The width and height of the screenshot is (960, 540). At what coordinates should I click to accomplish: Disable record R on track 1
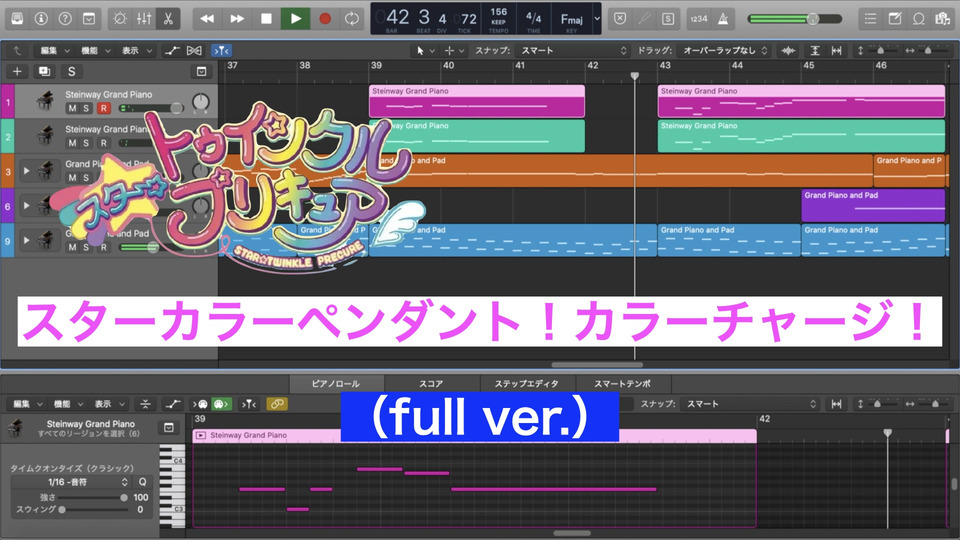103,108
